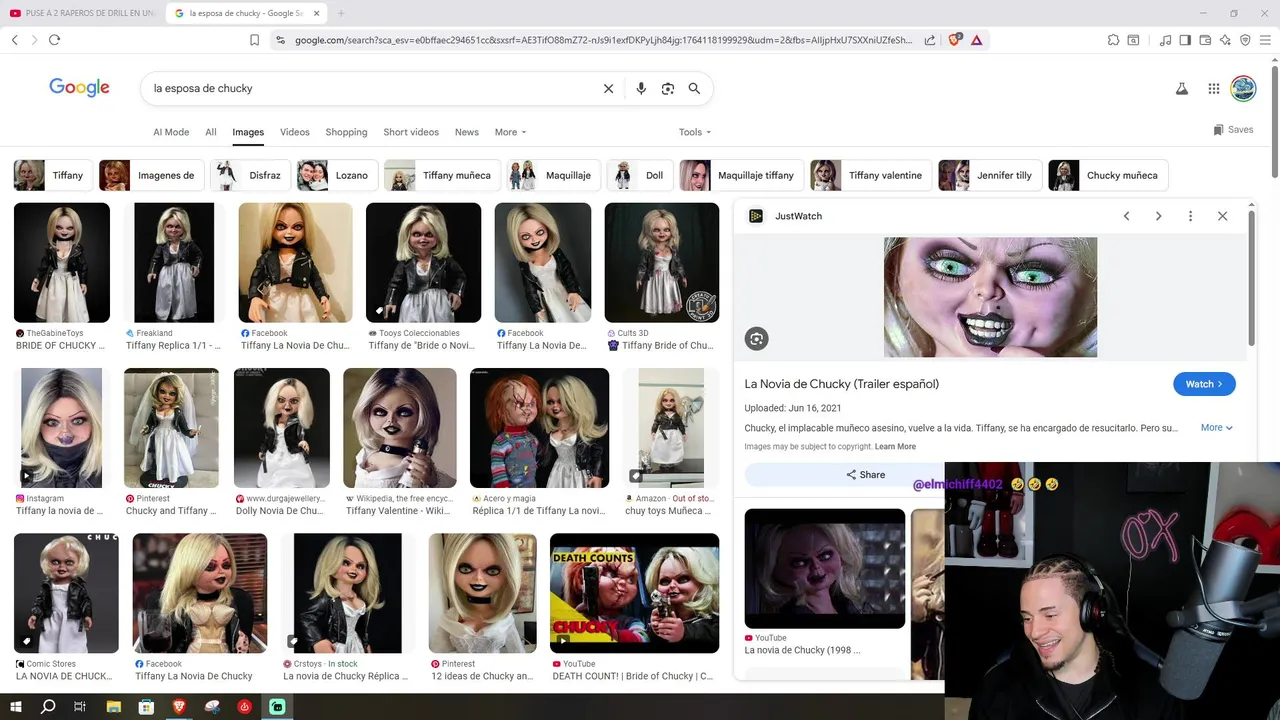Image resolution: width=1280 pixels, height=720 pixels.
Task: Switch to the Short videos tab
Action: click(411, 132)
